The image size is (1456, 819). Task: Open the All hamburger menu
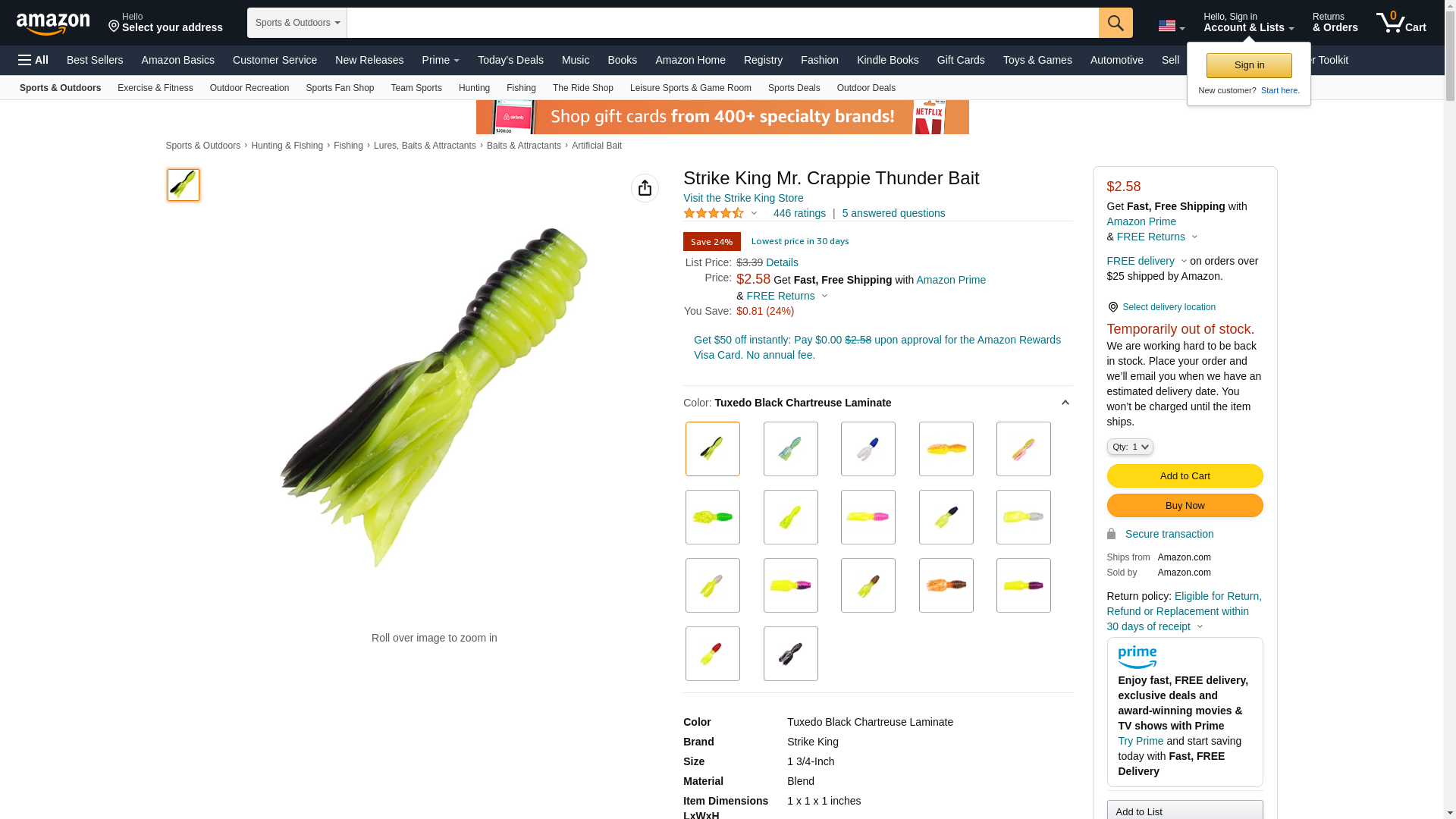[x=33, y=60]
